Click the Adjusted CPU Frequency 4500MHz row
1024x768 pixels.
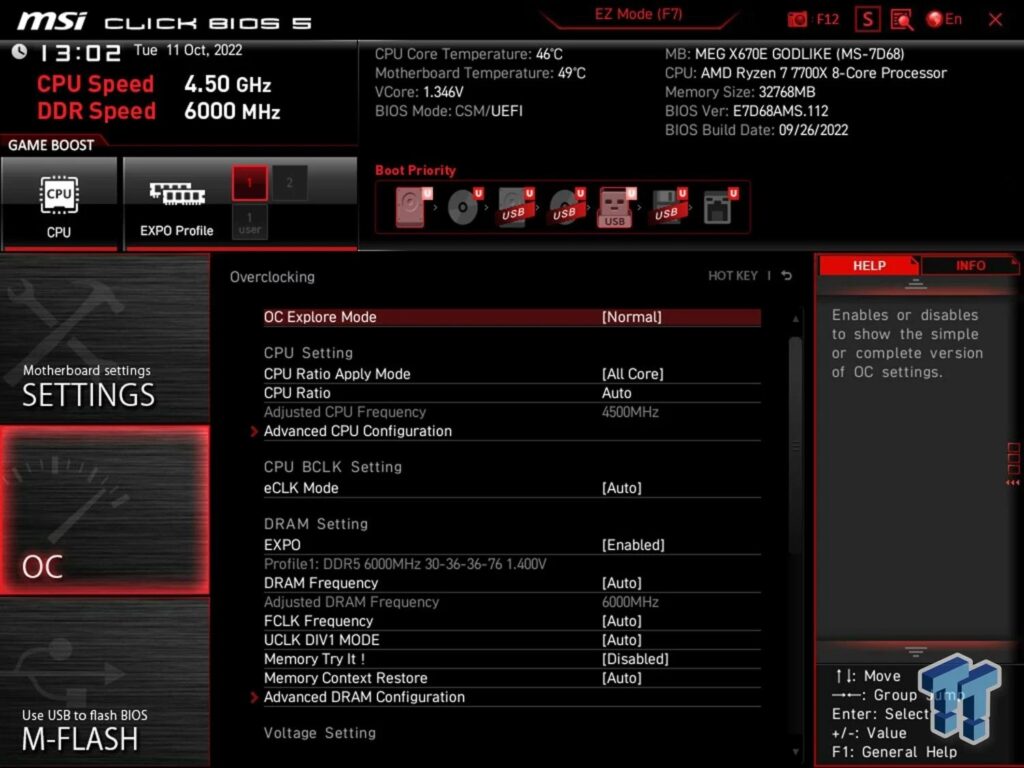point(512,411)
